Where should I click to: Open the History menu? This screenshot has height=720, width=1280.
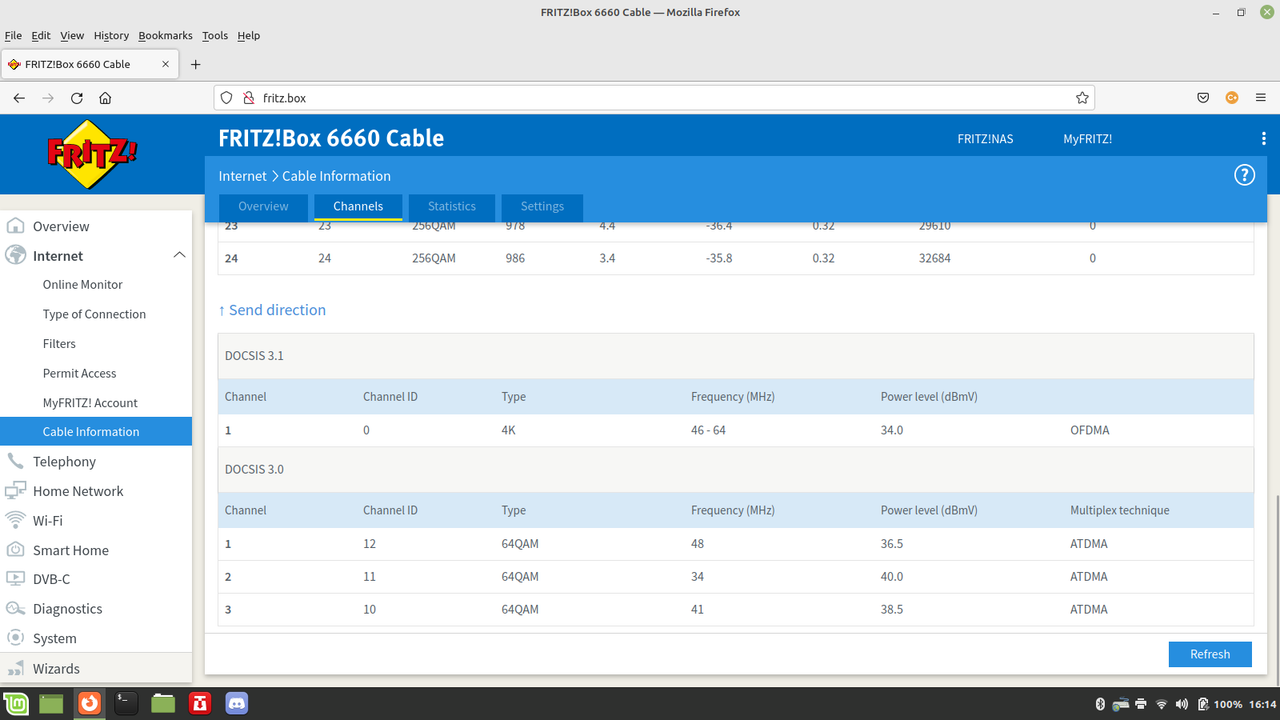coord(111,35)
